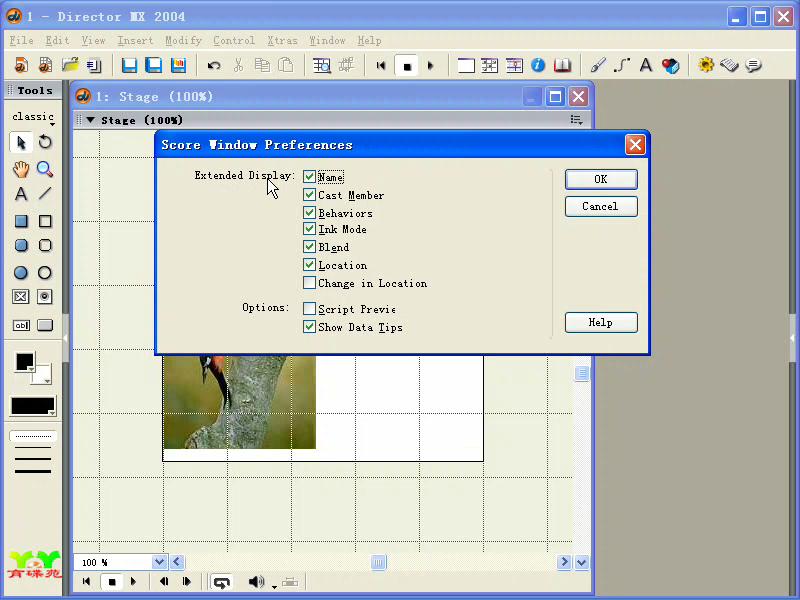The image size is (800, 600).
Task: Open the Modify menu
Action: pyautogui.click(x=183, y=40)
